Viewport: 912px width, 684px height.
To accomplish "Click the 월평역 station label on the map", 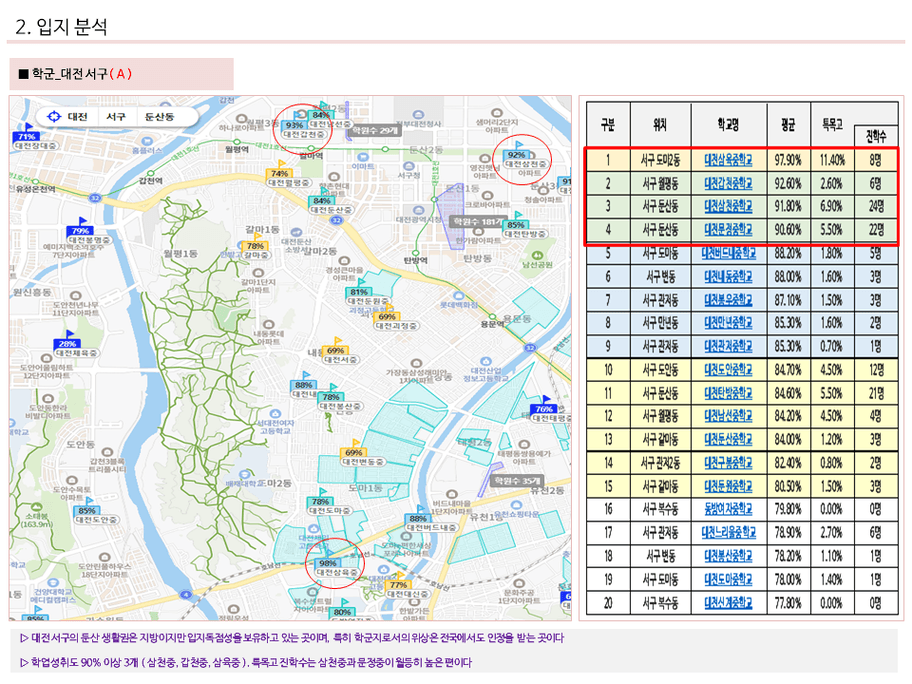I will tap(237, 149).
